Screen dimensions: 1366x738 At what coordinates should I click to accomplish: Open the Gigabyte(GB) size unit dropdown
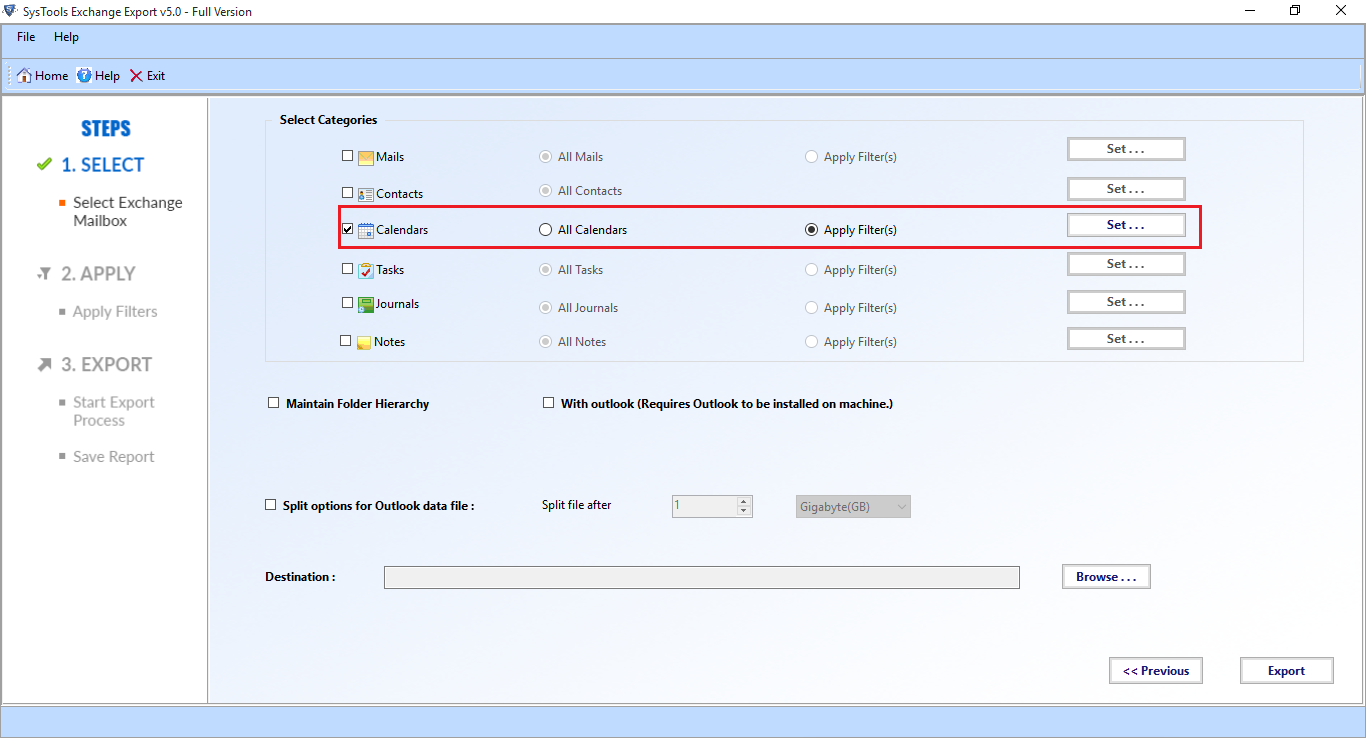click(x=853, y=507)
